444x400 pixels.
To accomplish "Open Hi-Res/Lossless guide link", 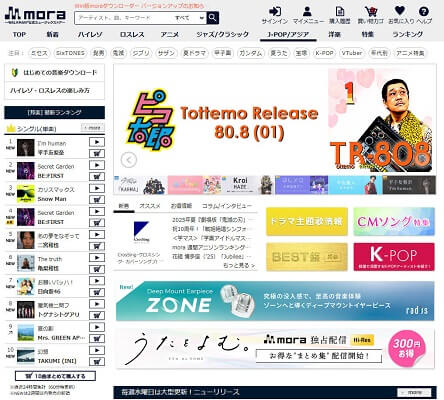I will (54, 90).
